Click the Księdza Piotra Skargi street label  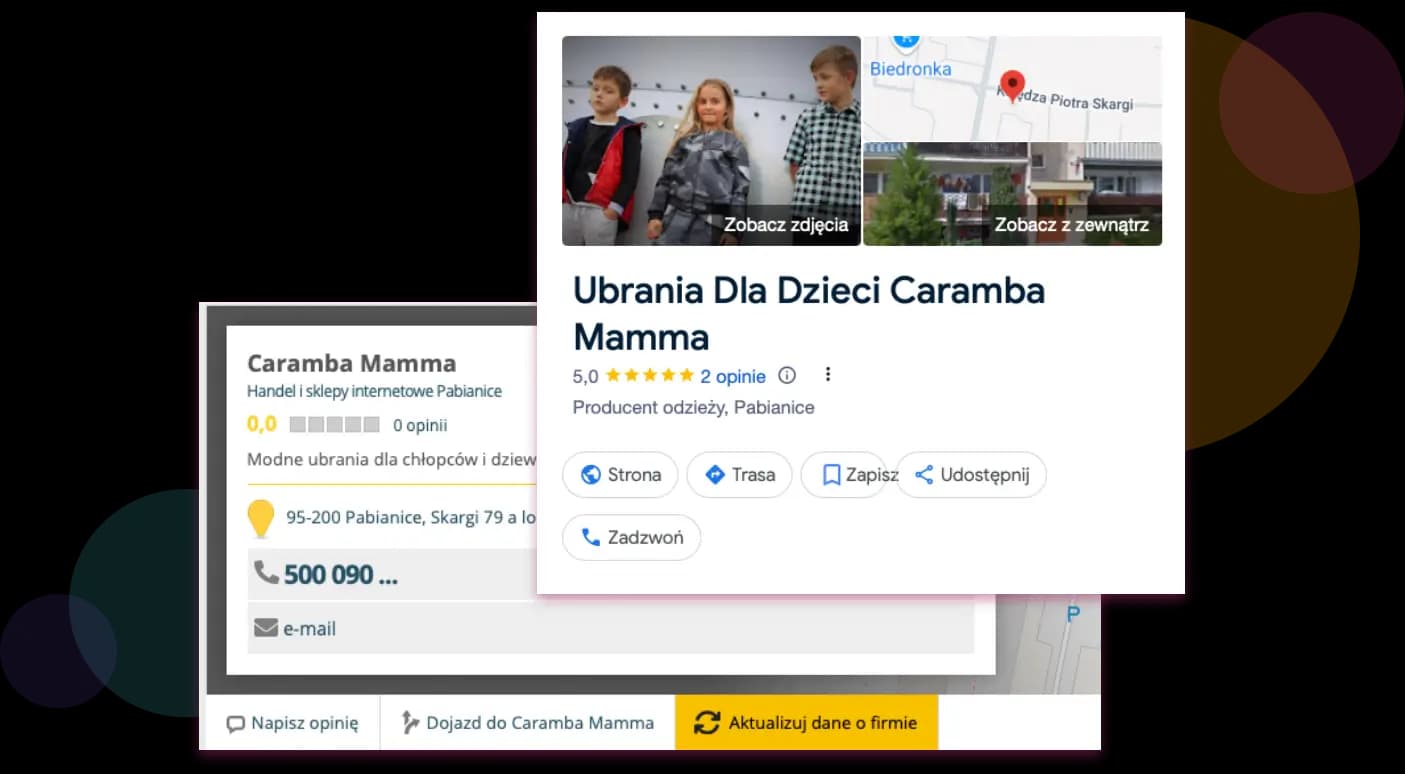pyautogui.click(x=1064, y=98)
